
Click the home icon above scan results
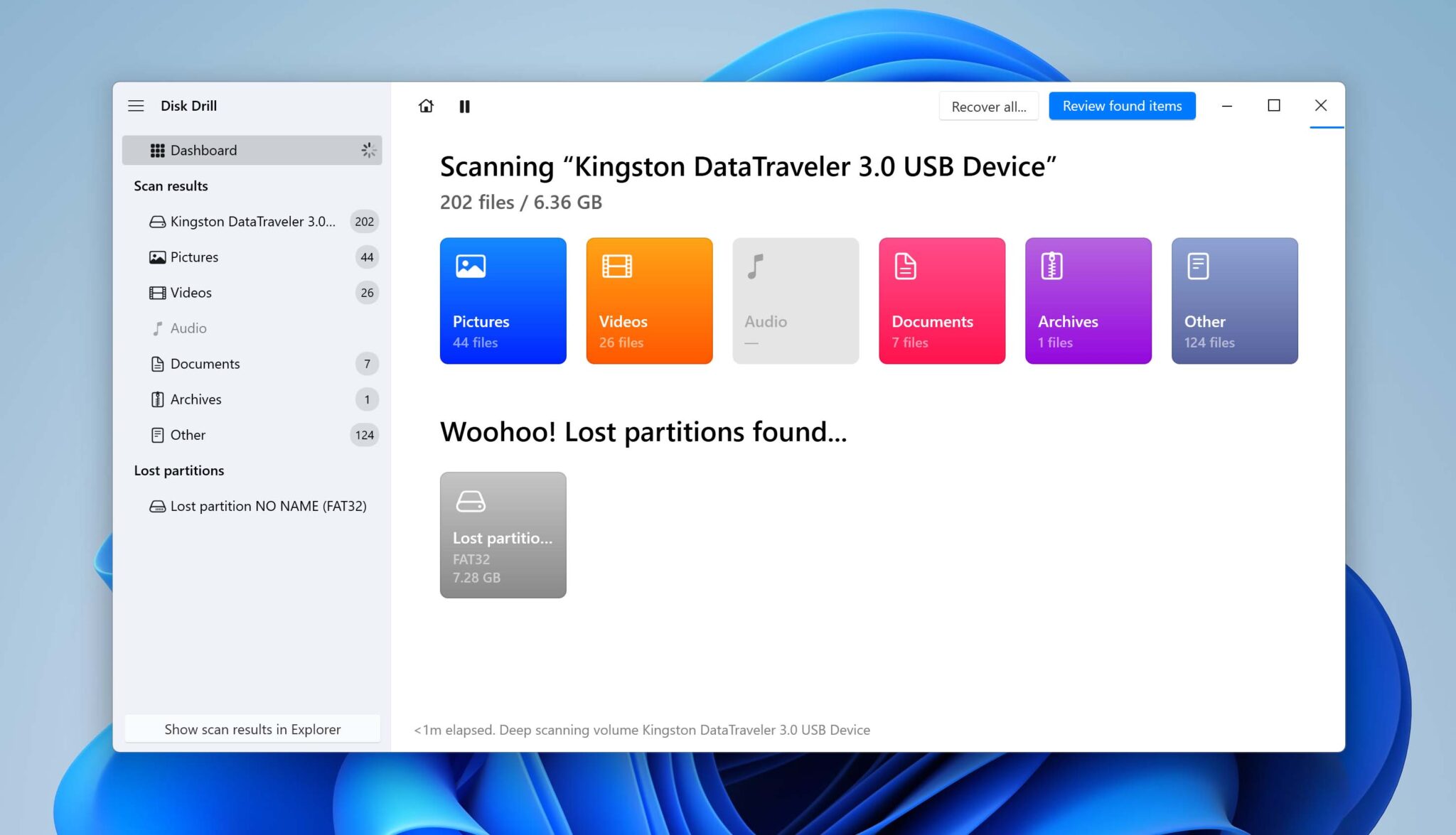[x=425, y=106]
